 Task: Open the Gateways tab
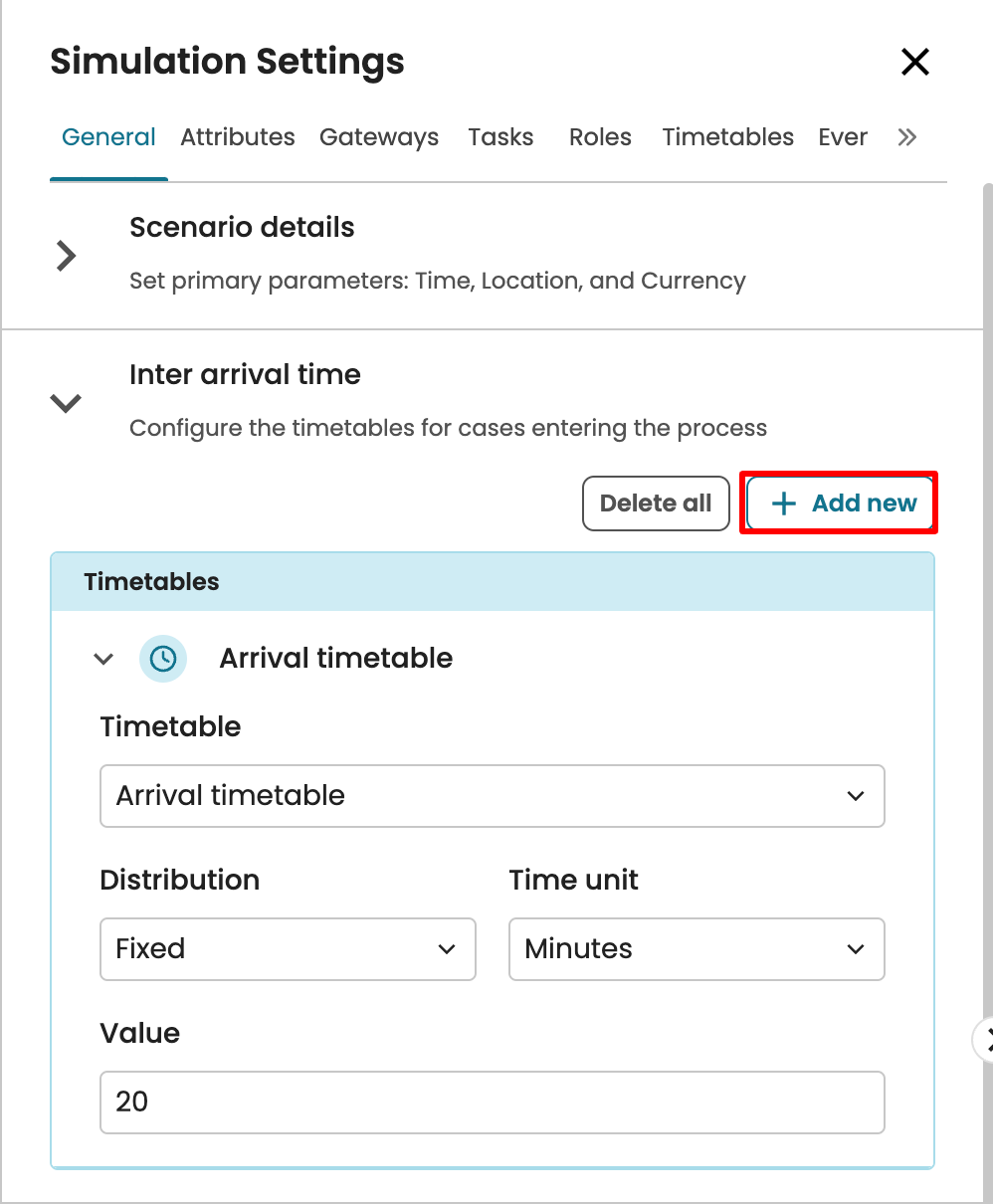click(378, 137)
